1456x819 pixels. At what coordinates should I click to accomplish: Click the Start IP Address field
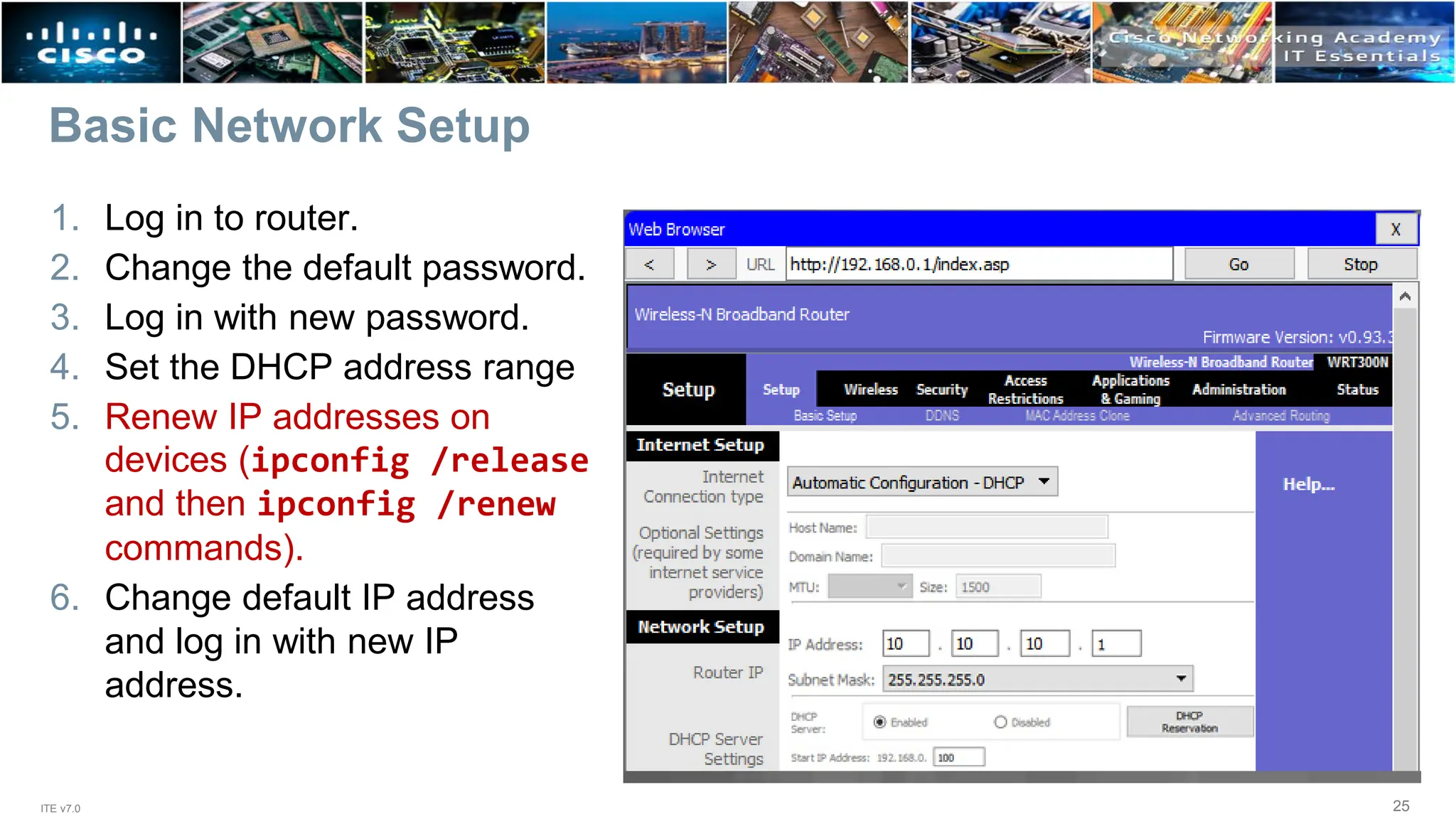958,757
